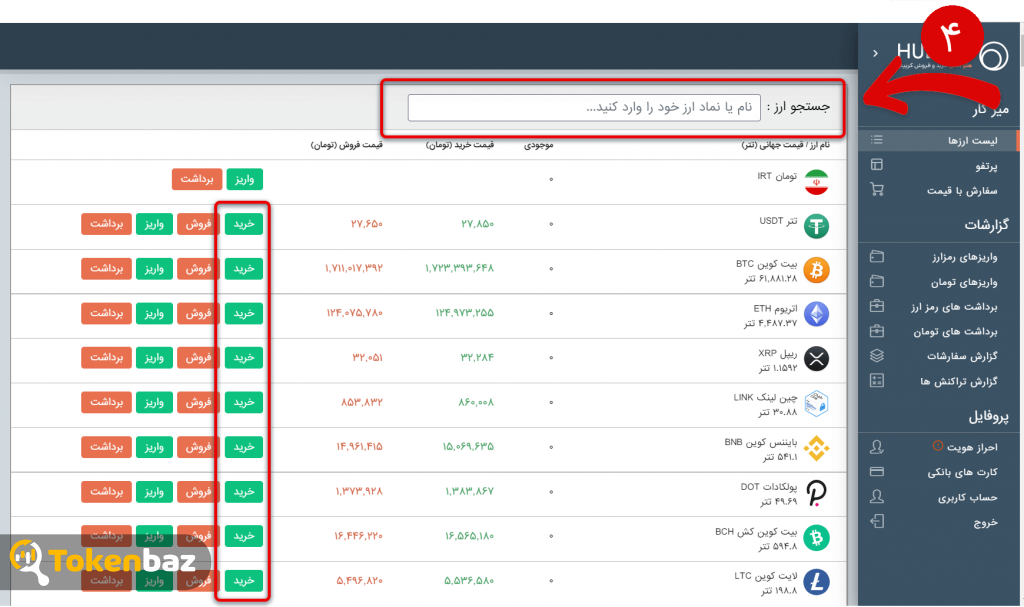Click Bitcoin buy price ۱,۷۲۳,۳۹۳,۶۴۸
This screenshot has width=1024, height=607.
pyautogui.click(x=459, y=268)
